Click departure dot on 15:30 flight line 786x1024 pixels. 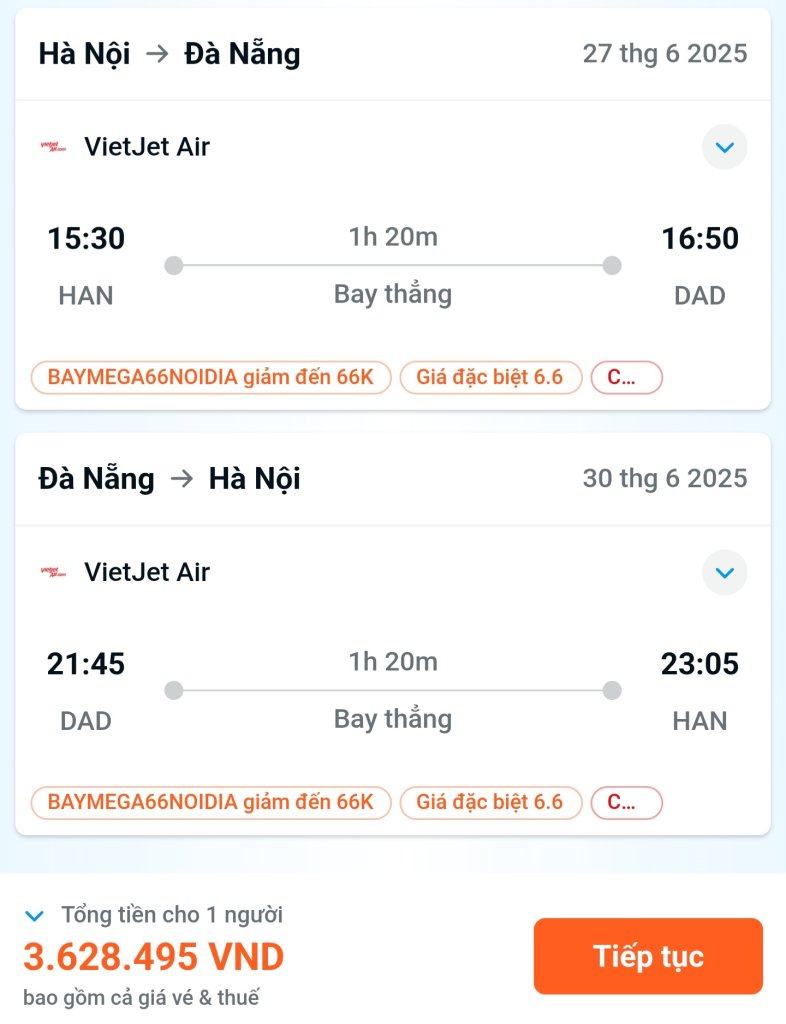174,266
